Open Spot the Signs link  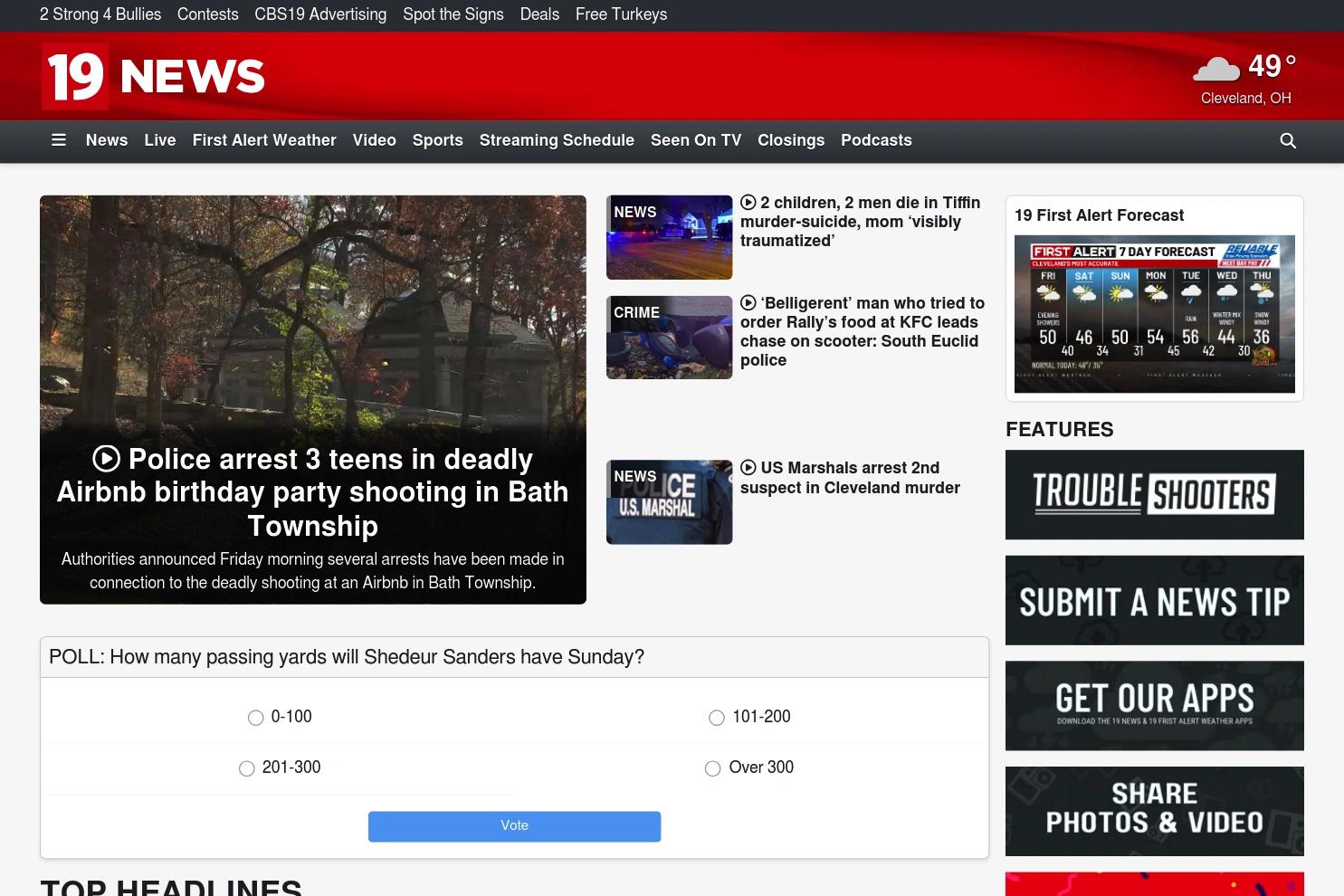click(x=453, y=14)
